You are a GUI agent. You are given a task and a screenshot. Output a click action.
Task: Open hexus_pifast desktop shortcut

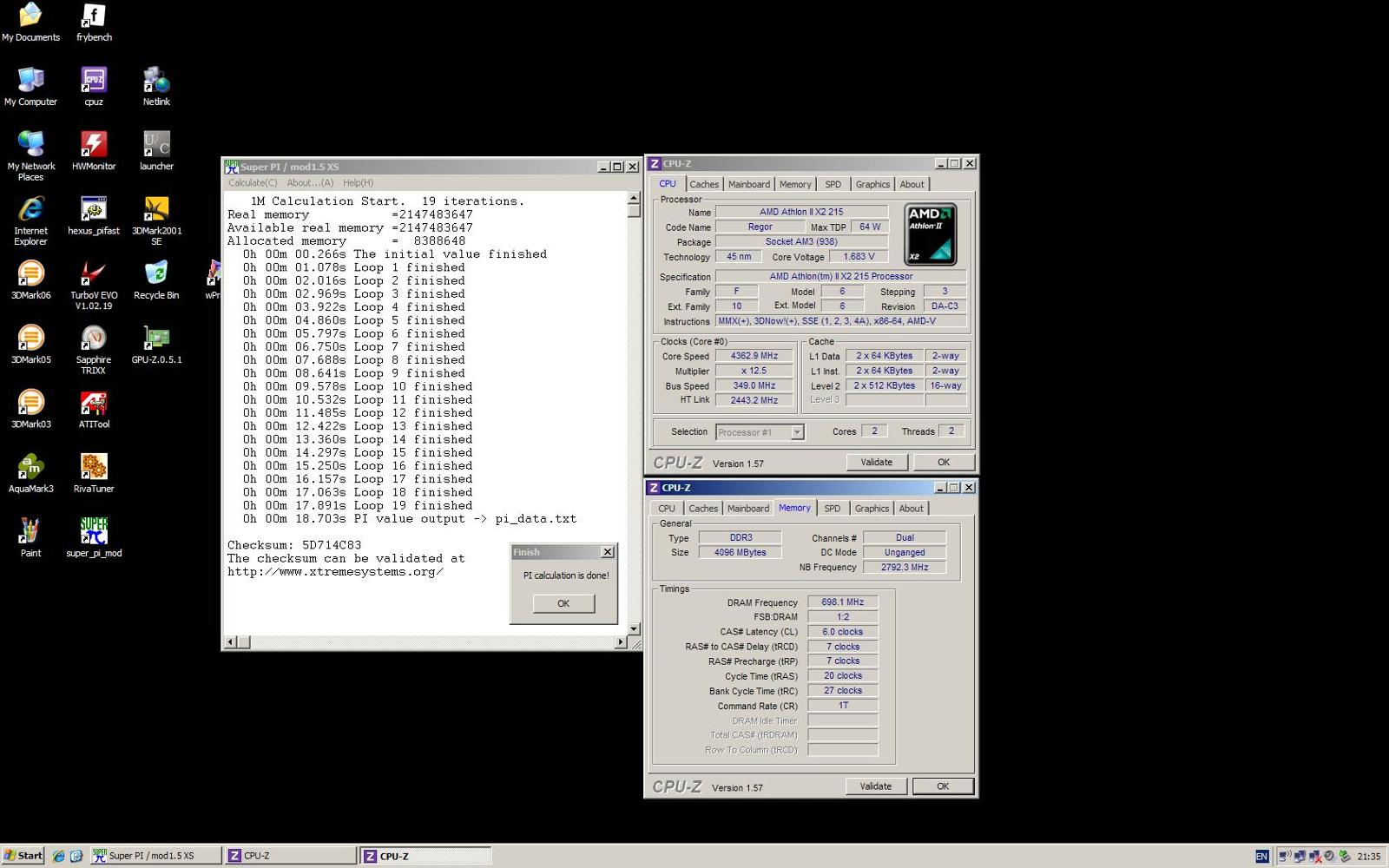tap(94, 216)
